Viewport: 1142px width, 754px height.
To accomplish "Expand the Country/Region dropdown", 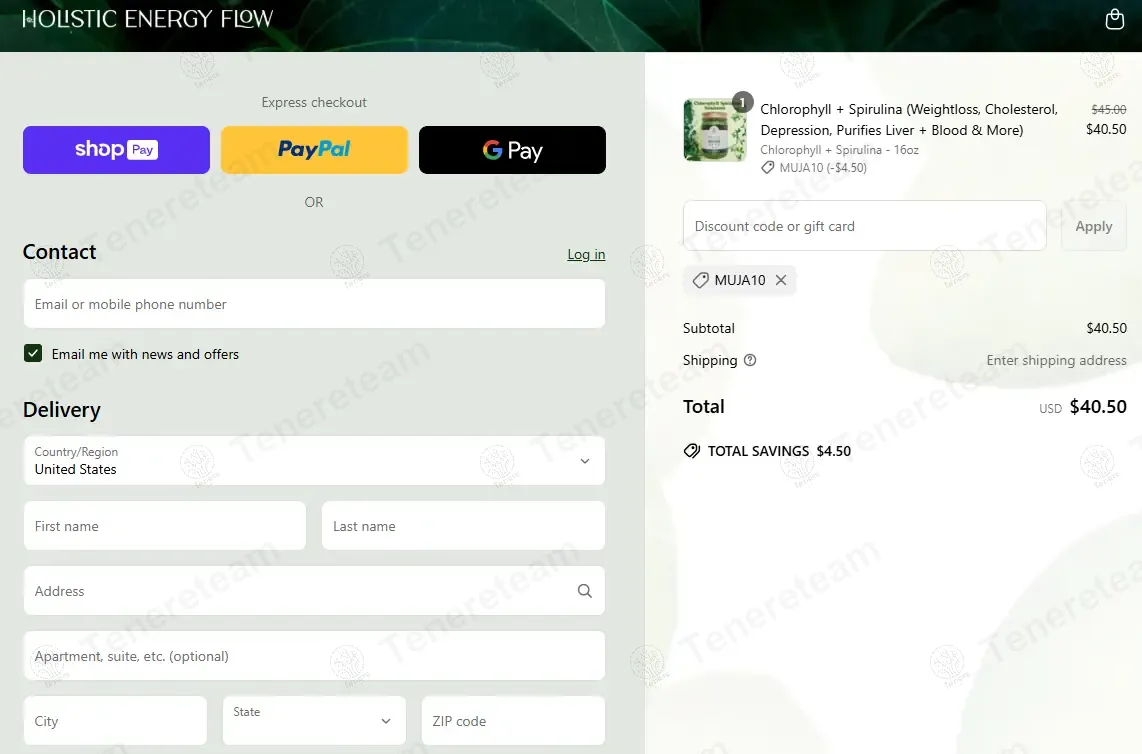I will pyautogui.click(x=314, y=460).
